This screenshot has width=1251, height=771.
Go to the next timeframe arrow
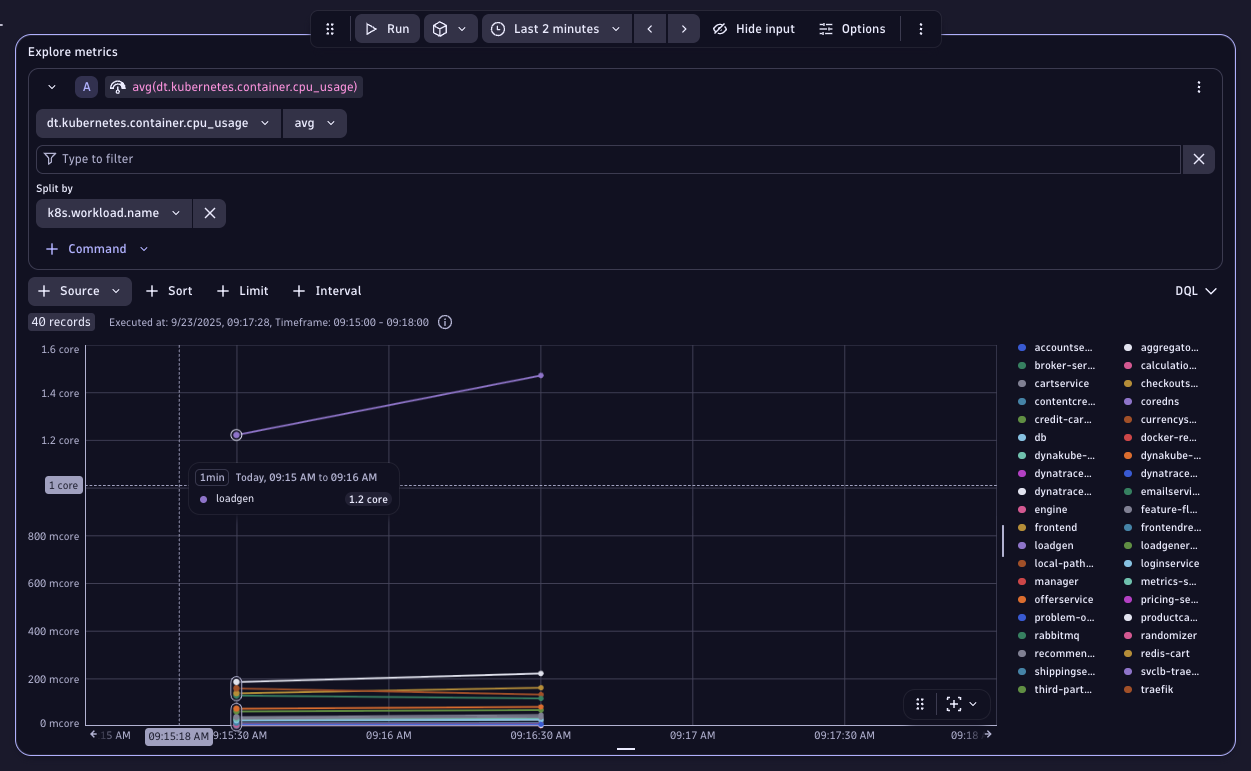click(684, 29)
